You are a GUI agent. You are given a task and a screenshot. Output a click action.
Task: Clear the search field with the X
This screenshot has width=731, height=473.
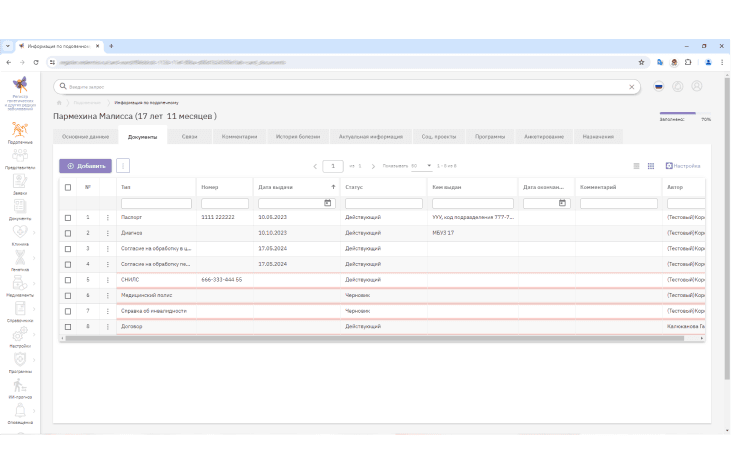[x=632, y=87]
